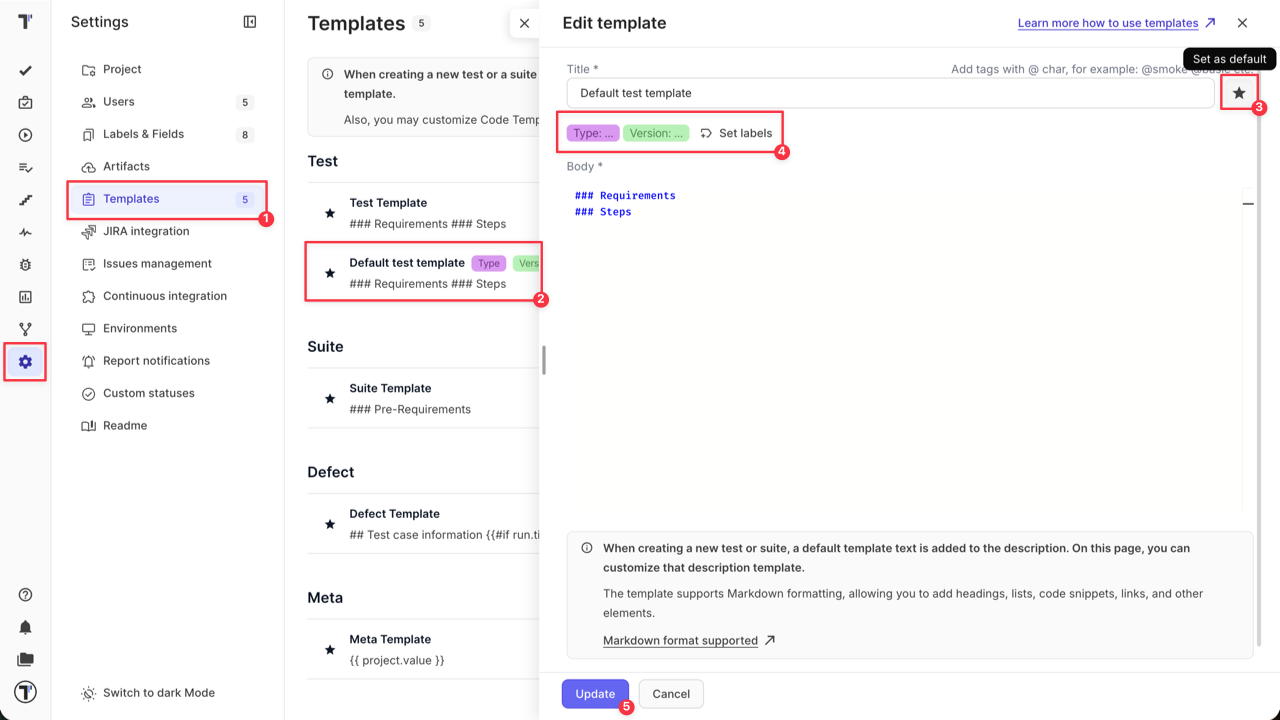Click the bug icon in left rail
This screenshot has width=1280, height=720.
click(25, 265)
